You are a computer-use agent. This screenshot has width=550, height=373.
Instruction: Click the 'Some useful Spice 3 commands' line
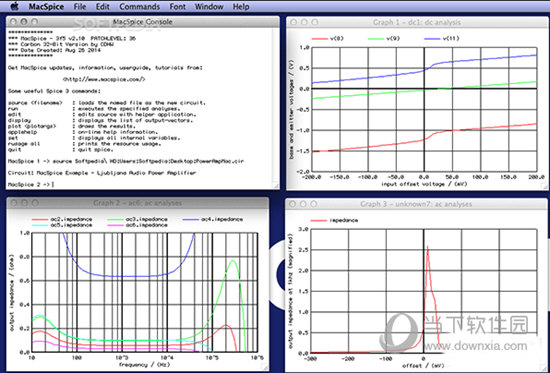(54, 91)
